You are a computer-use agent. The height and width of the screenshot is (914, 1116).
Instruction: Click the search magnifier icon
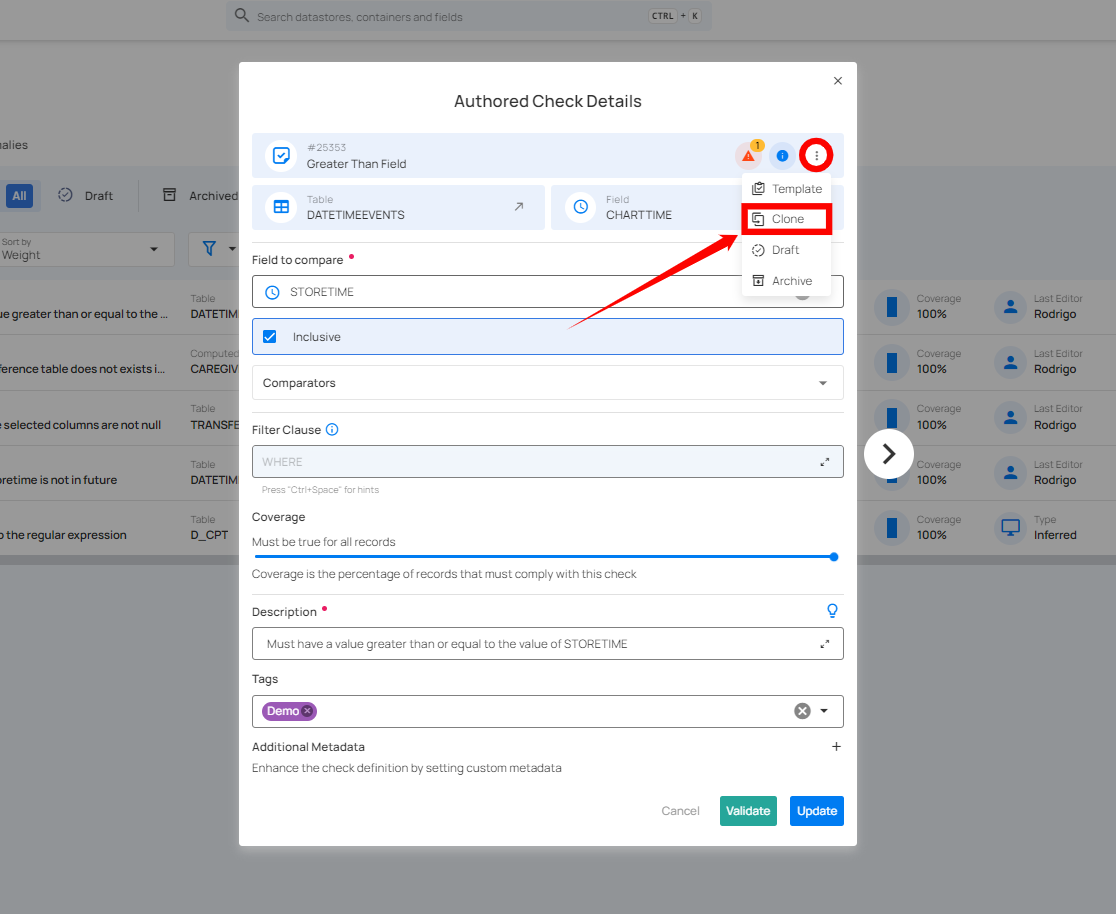coord(242,16)
